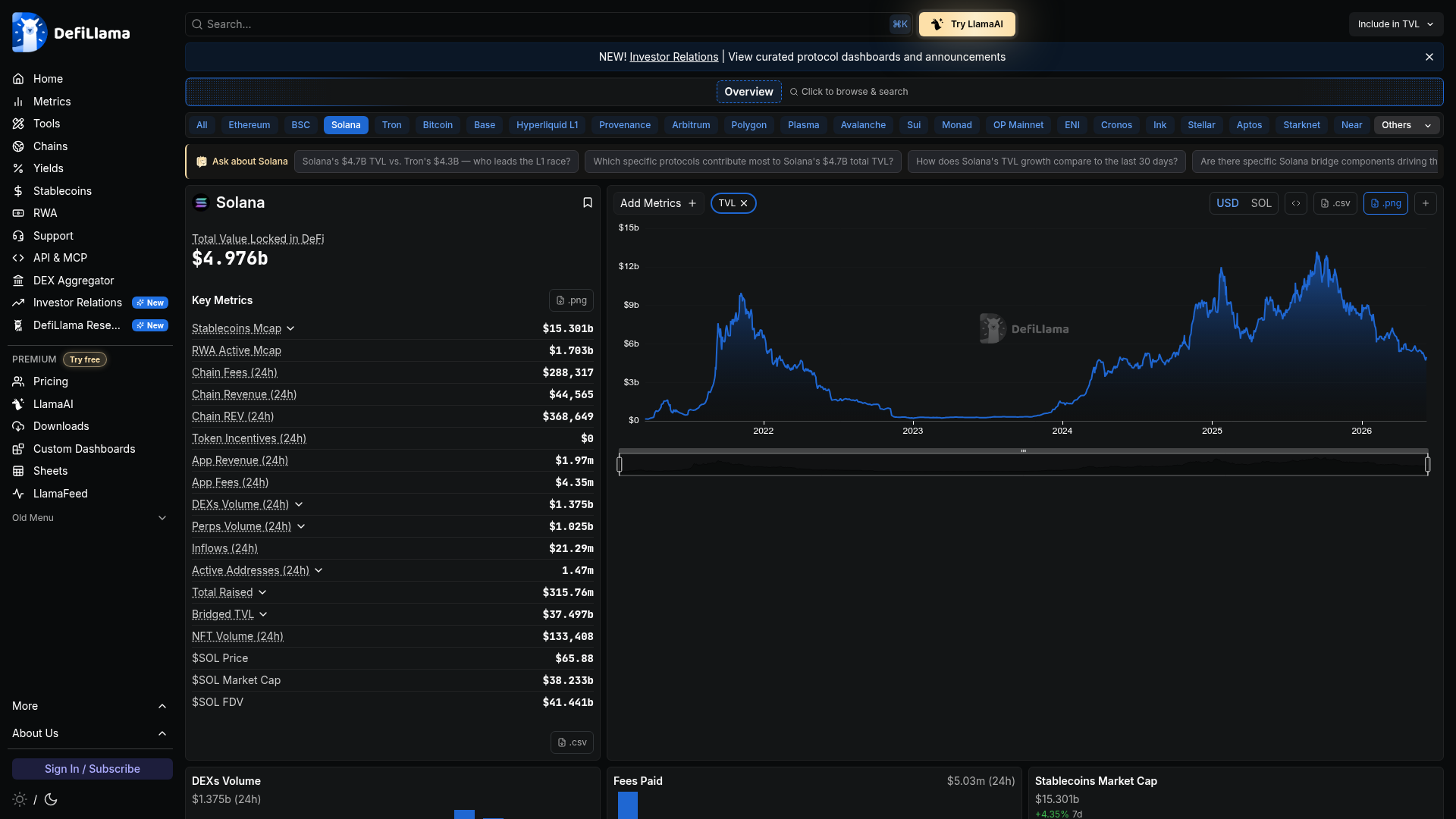Download Key Metrics as .png

pyautogui.click(x=571, y=300)
